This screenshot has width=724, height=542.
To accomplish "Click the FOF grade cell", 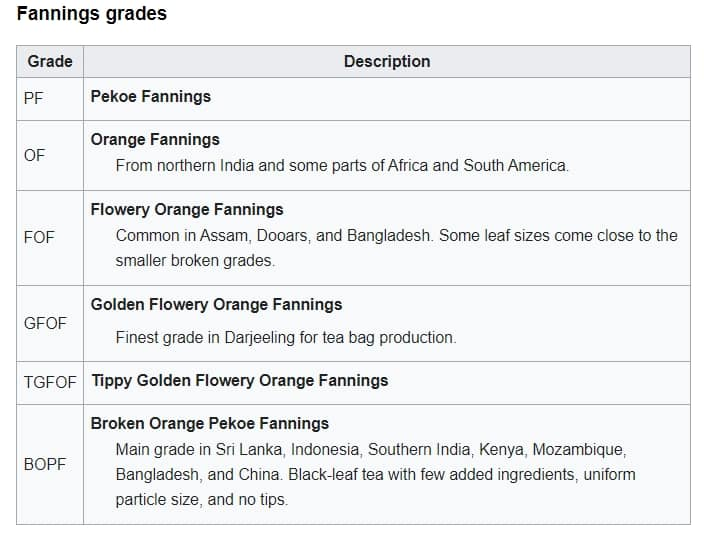I will point(50,238).
